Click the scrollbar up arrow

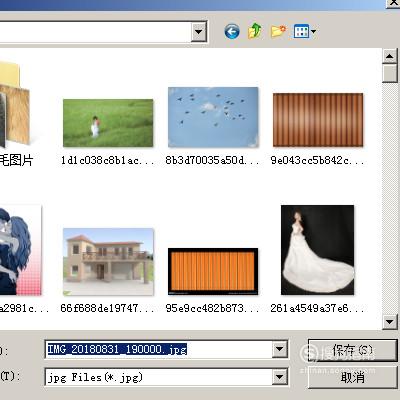click(389, 56)
